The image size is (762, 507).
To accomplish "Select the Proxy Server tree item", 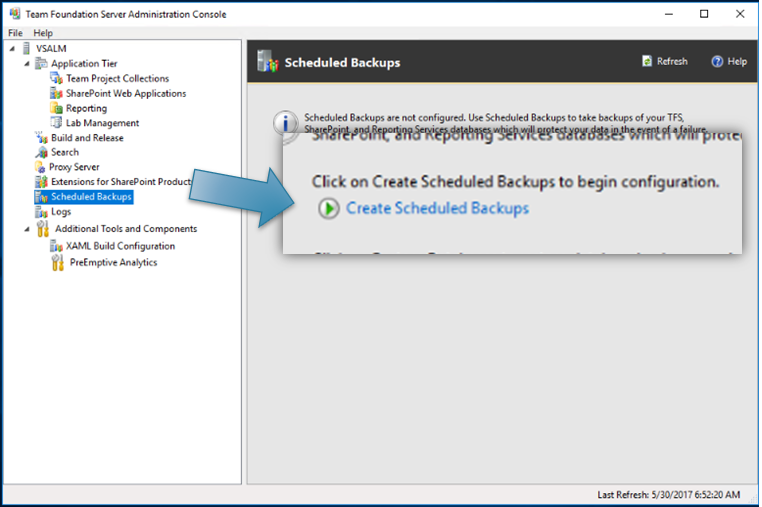I will pos(75,167).
